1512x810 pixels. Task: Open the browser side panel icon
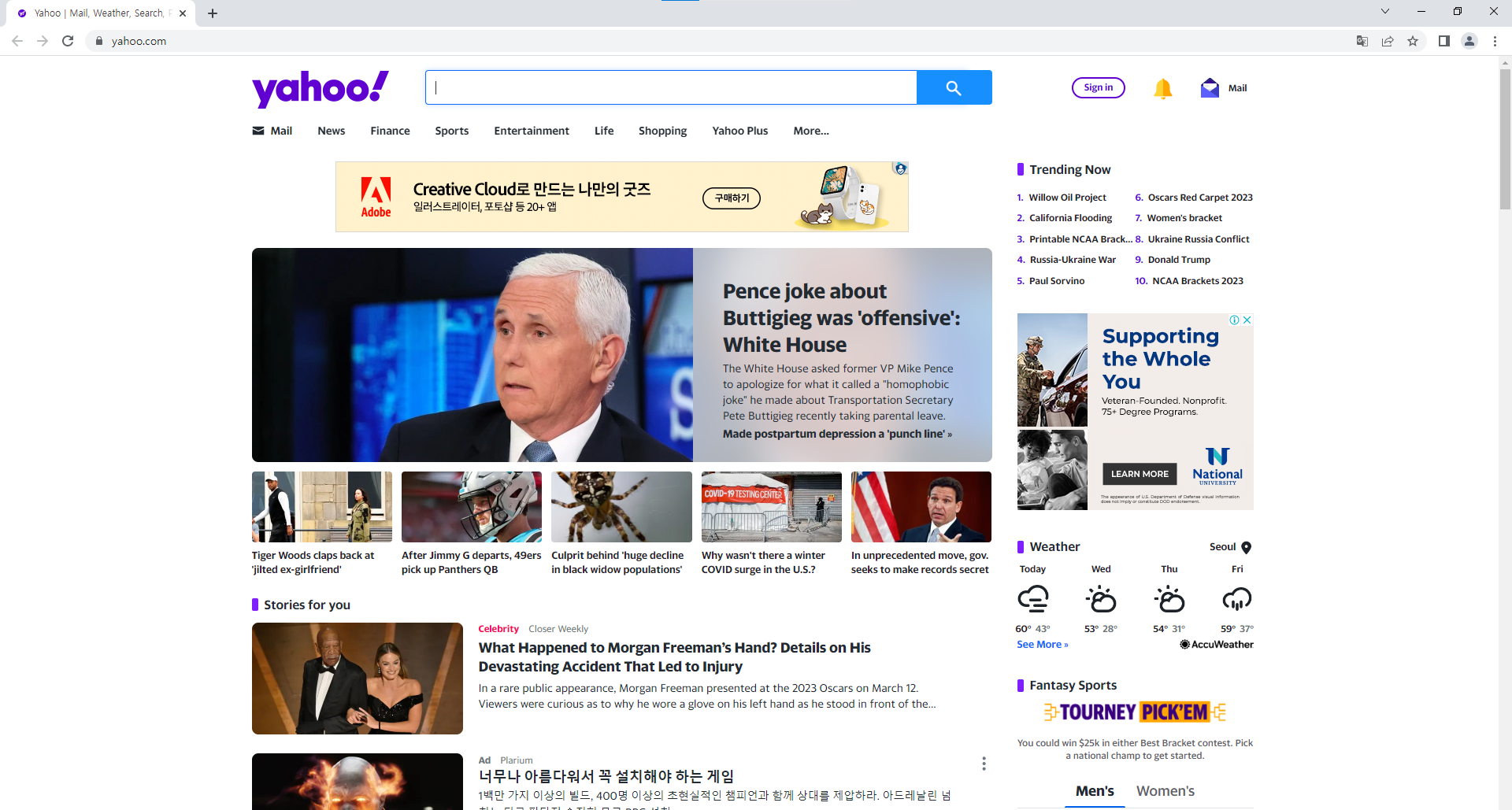click(1443, 41)
